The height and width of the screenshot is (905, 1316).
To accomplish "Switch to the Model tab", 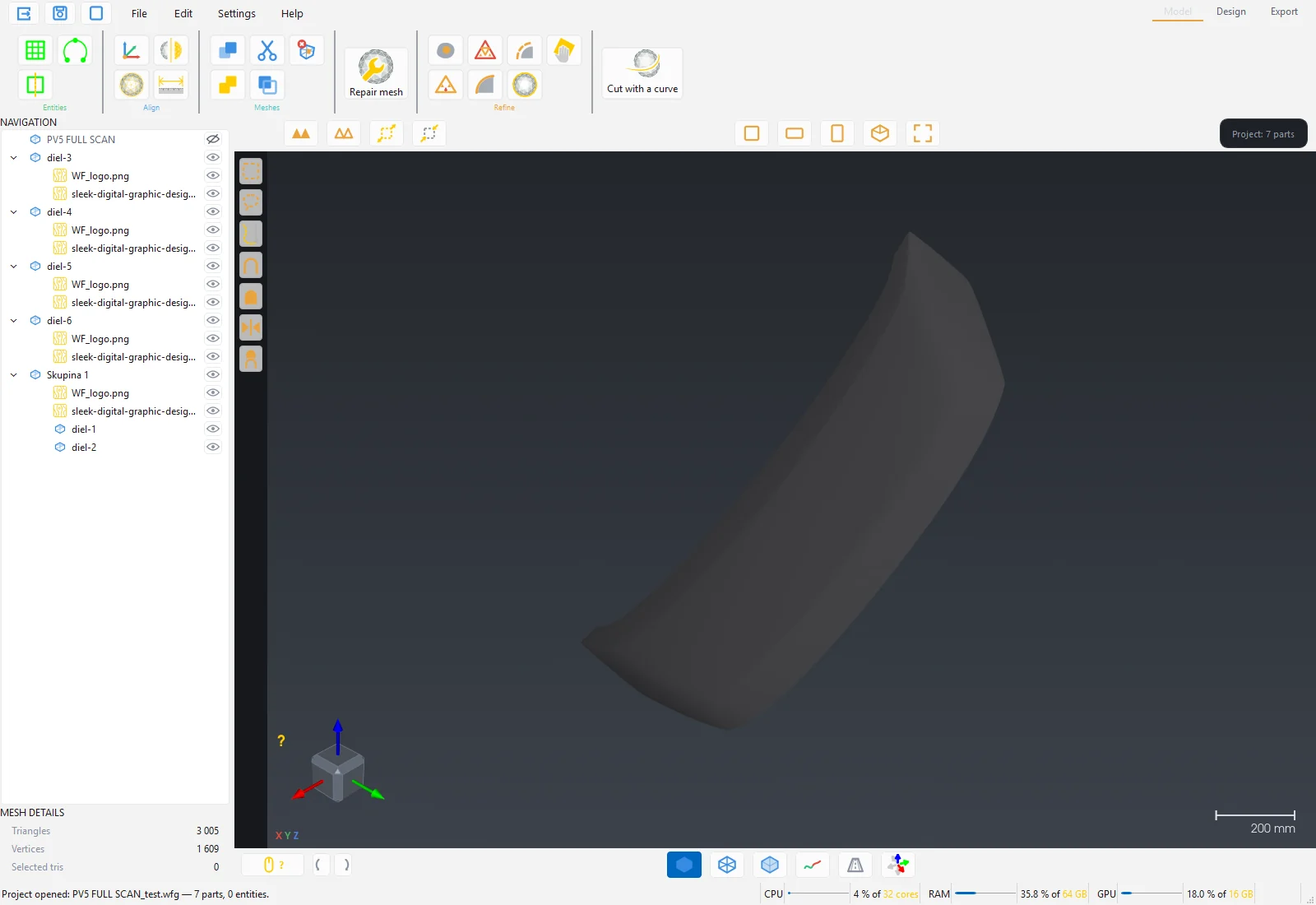I will click(1178, 12).
